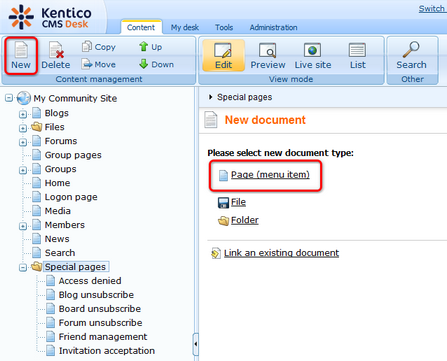Select Logon page in the tree
447x361 pixels.
pyautogui.click(x=71, y=197)
